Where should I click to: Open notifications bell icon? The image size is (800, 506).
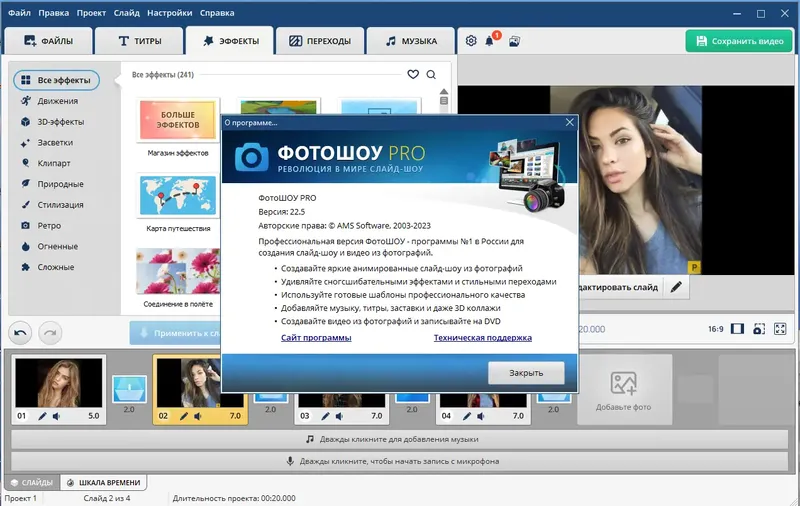click(x=489, y=41)
